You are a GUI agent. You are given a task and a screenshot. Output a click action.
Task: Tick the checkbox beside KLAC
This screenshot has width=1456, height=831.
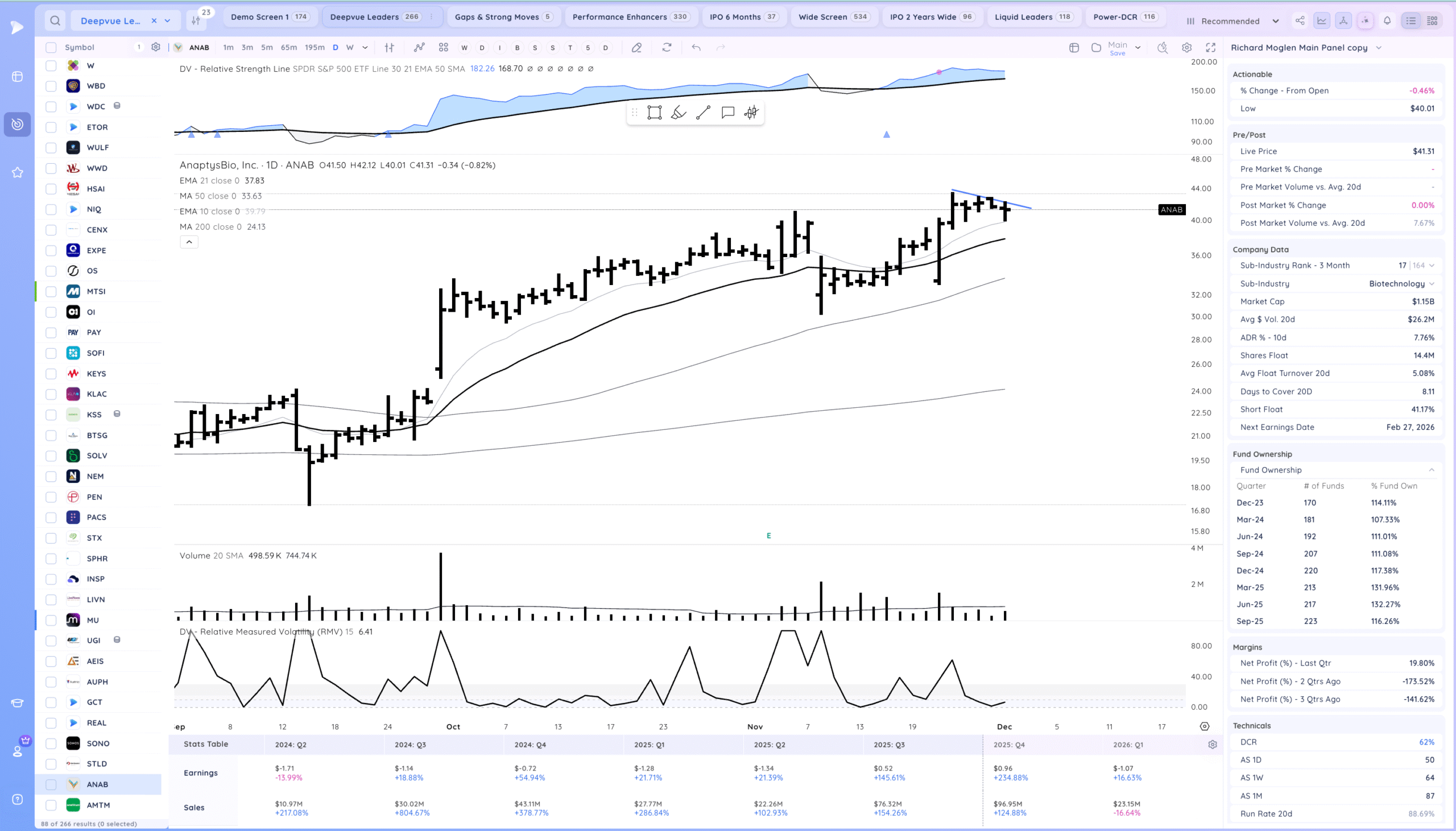(x=51, y=394)
